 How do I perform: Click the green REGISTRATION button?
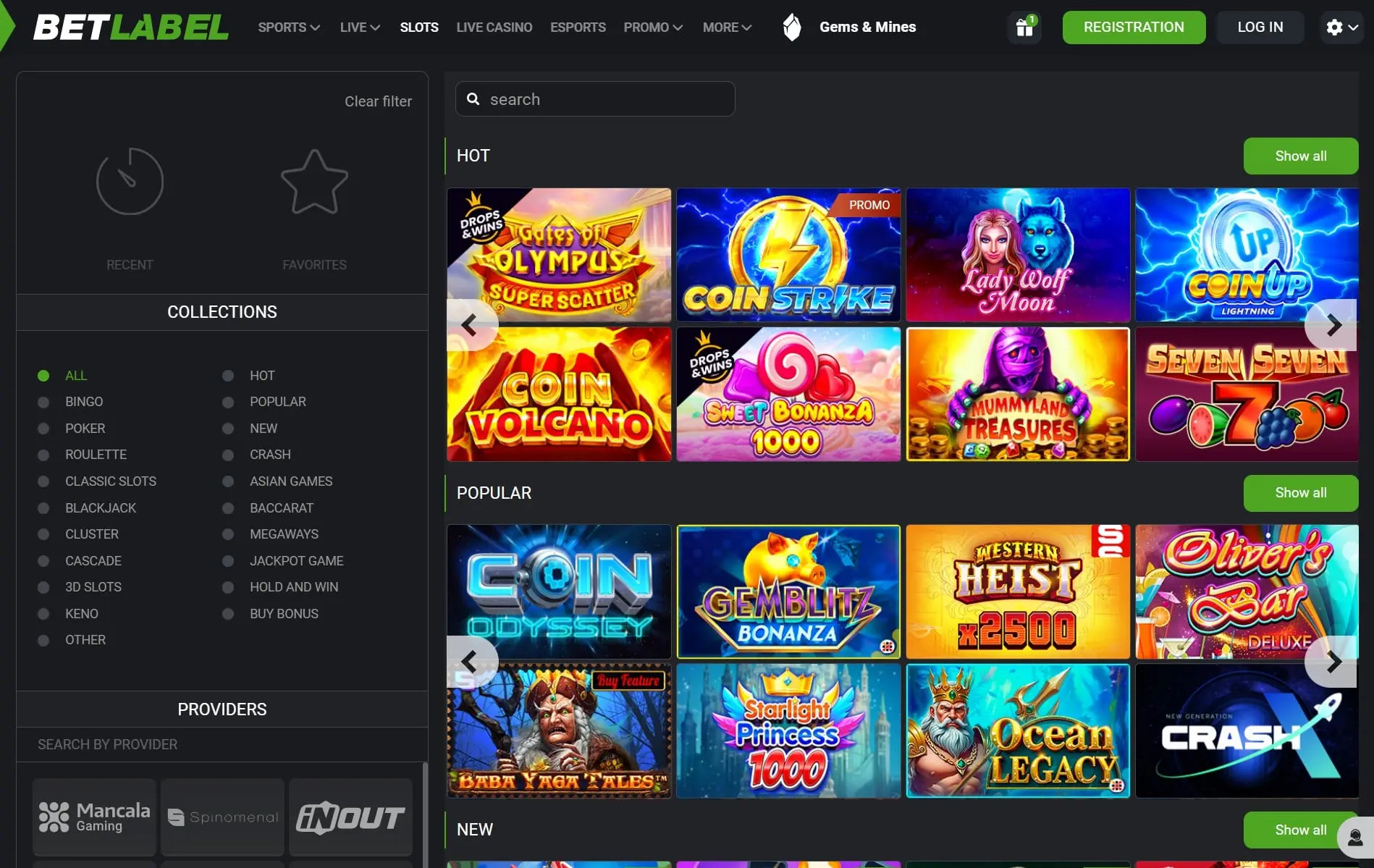[1134, 28]
